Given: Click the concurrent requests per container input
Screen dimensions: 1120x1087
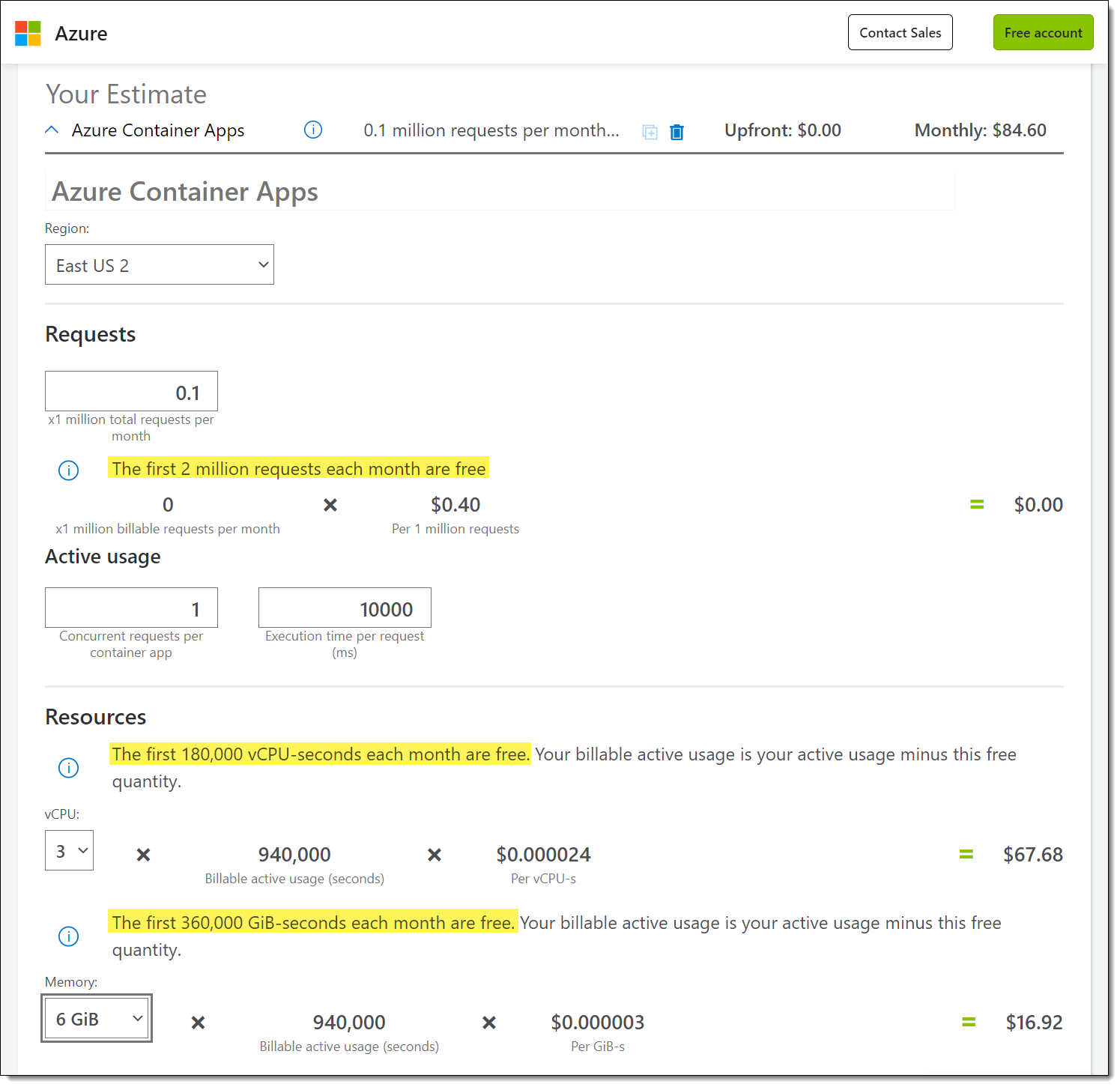Looking at the screenshot, I should pyautogui.click(x=131, y=608).
